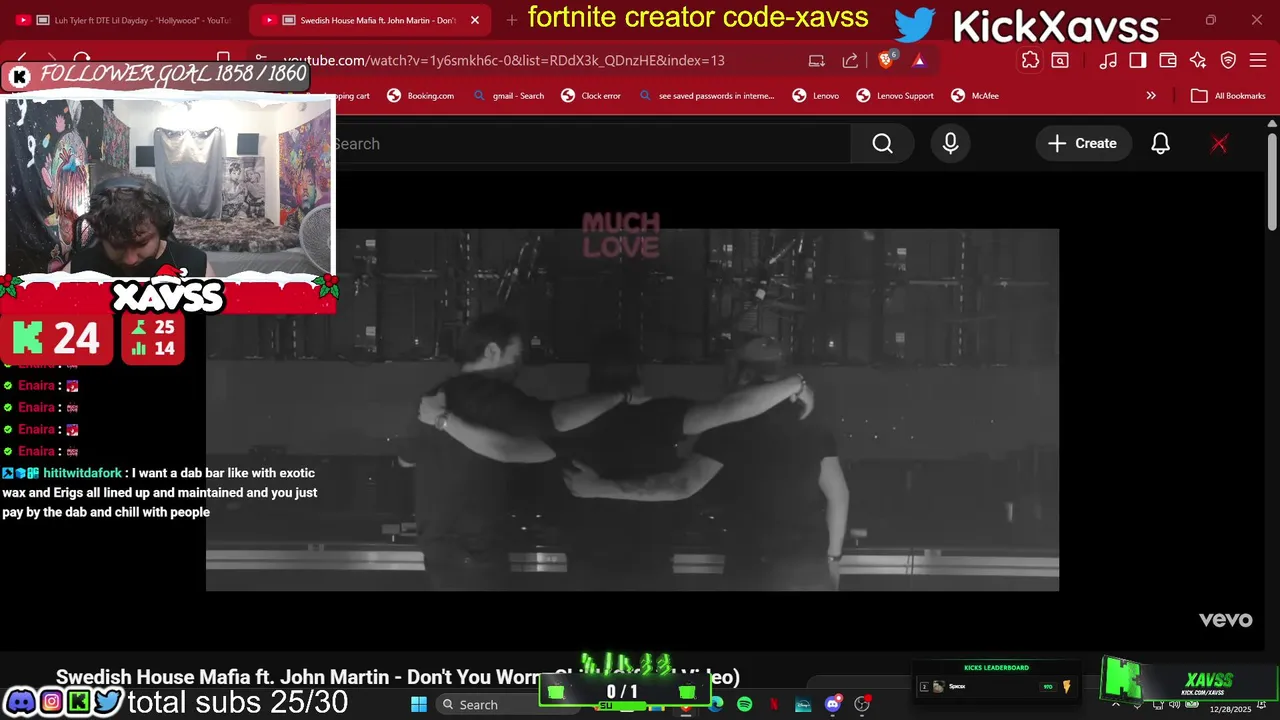
Task: Open the Clock error bookmark
Action: [591, 96]
